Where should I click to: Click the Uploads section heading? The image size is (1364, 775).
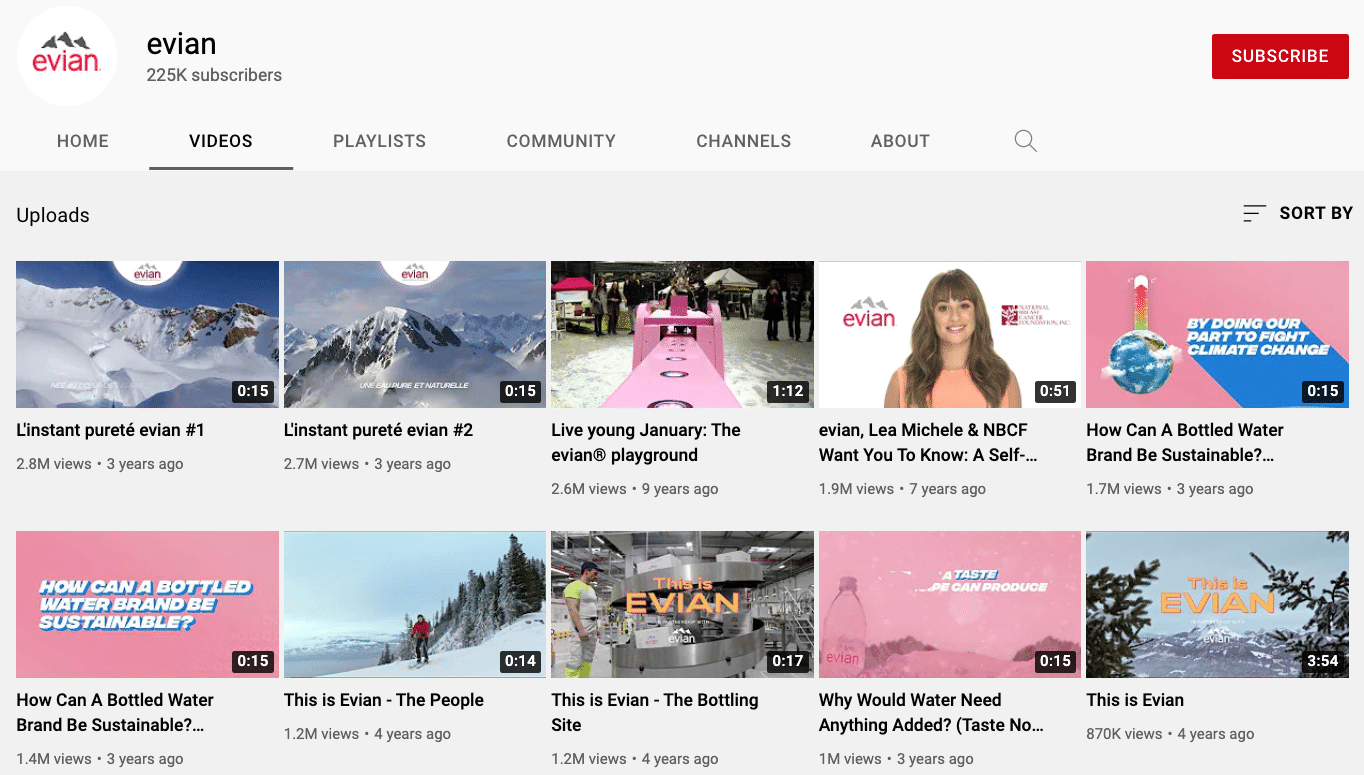pyautogui.click(x=53, y=215)
